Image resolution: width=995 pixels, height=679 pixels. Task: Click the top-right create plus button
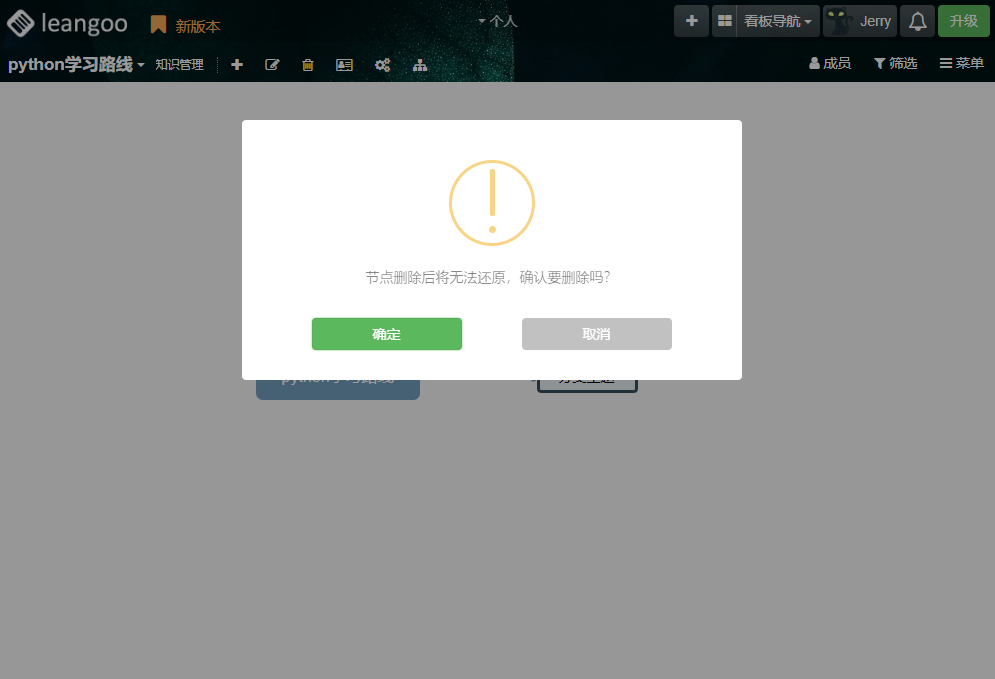pyautogui.click(x=691, y=21)
